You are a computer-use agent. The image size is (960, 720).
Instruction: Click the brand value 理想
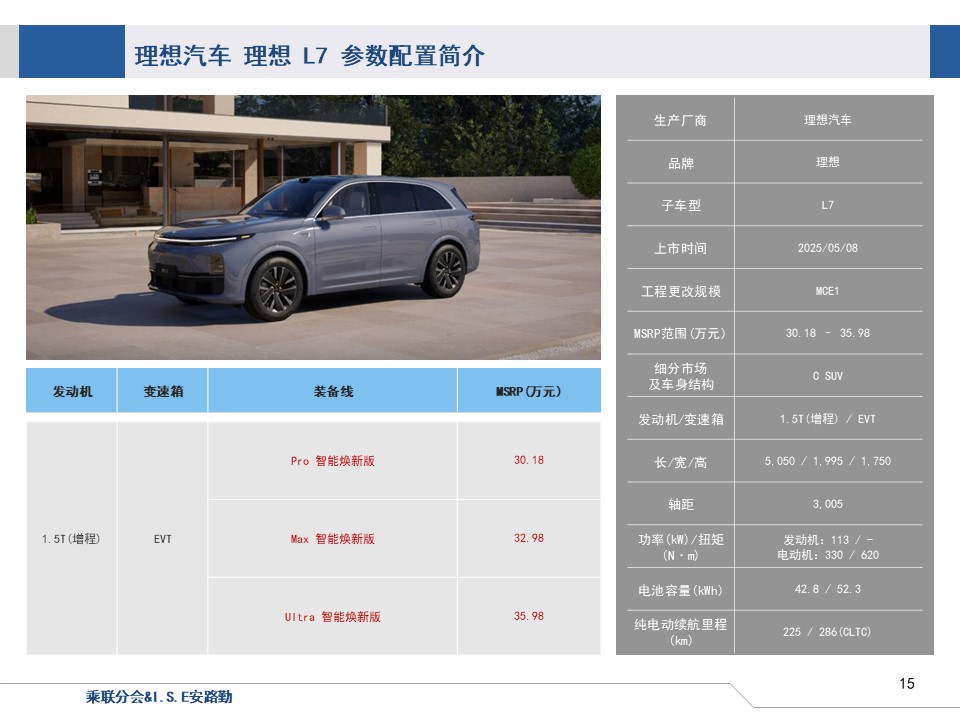click(828, 162)
